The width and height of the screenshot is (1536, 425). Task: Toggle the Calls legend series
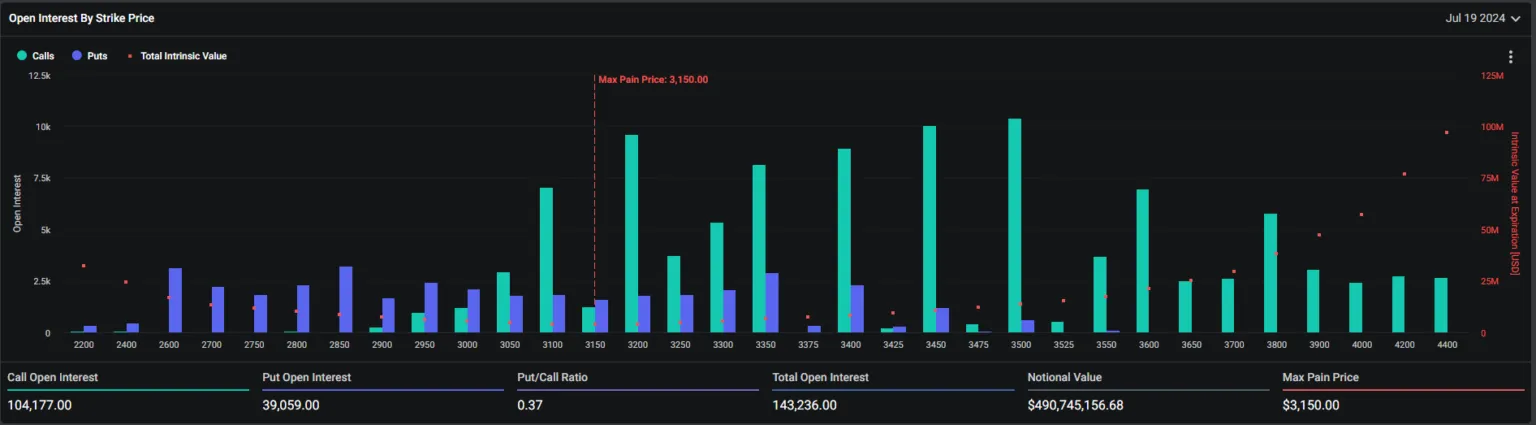(36, 56)
